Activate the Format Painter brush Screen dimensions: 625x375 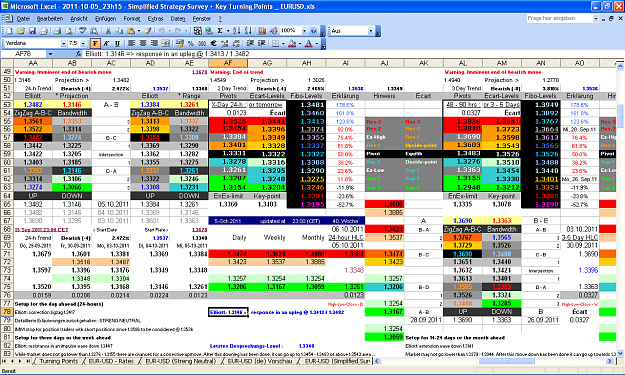pyautogui.click(x=148, y=31)
